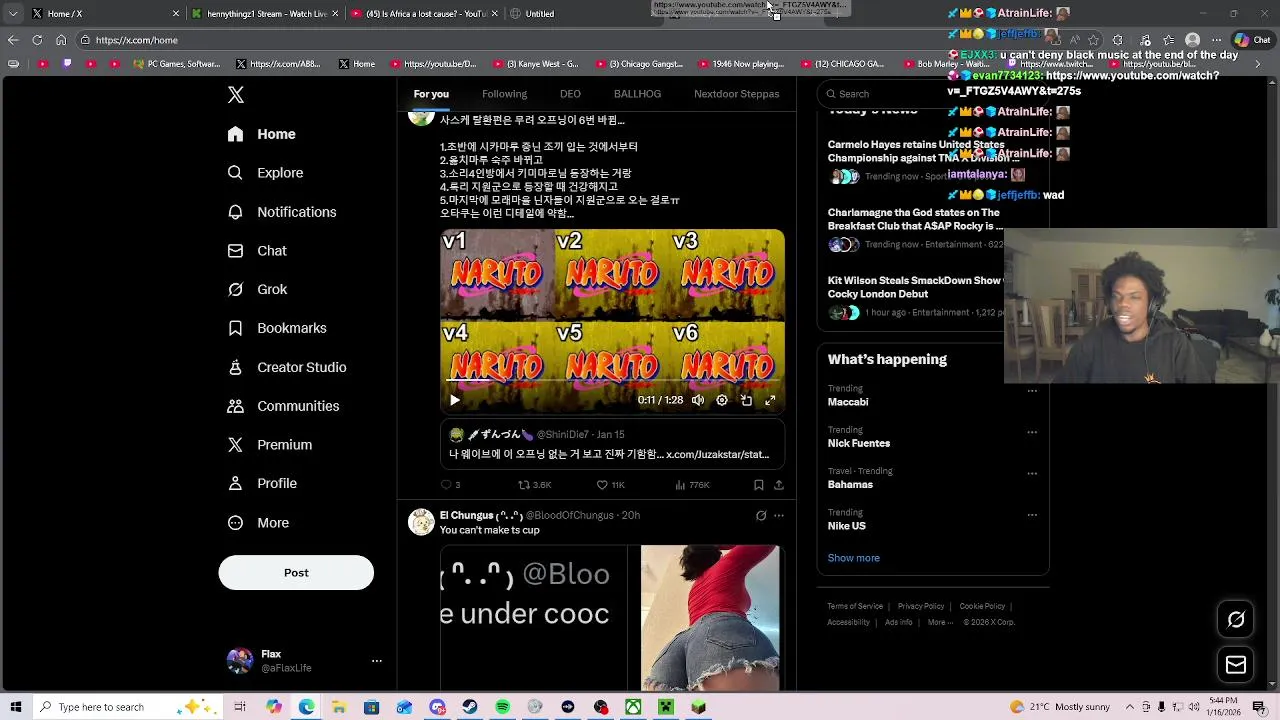Open options for the Maccabi trend
1280x720 pixels.
[x=1032, y=391]
